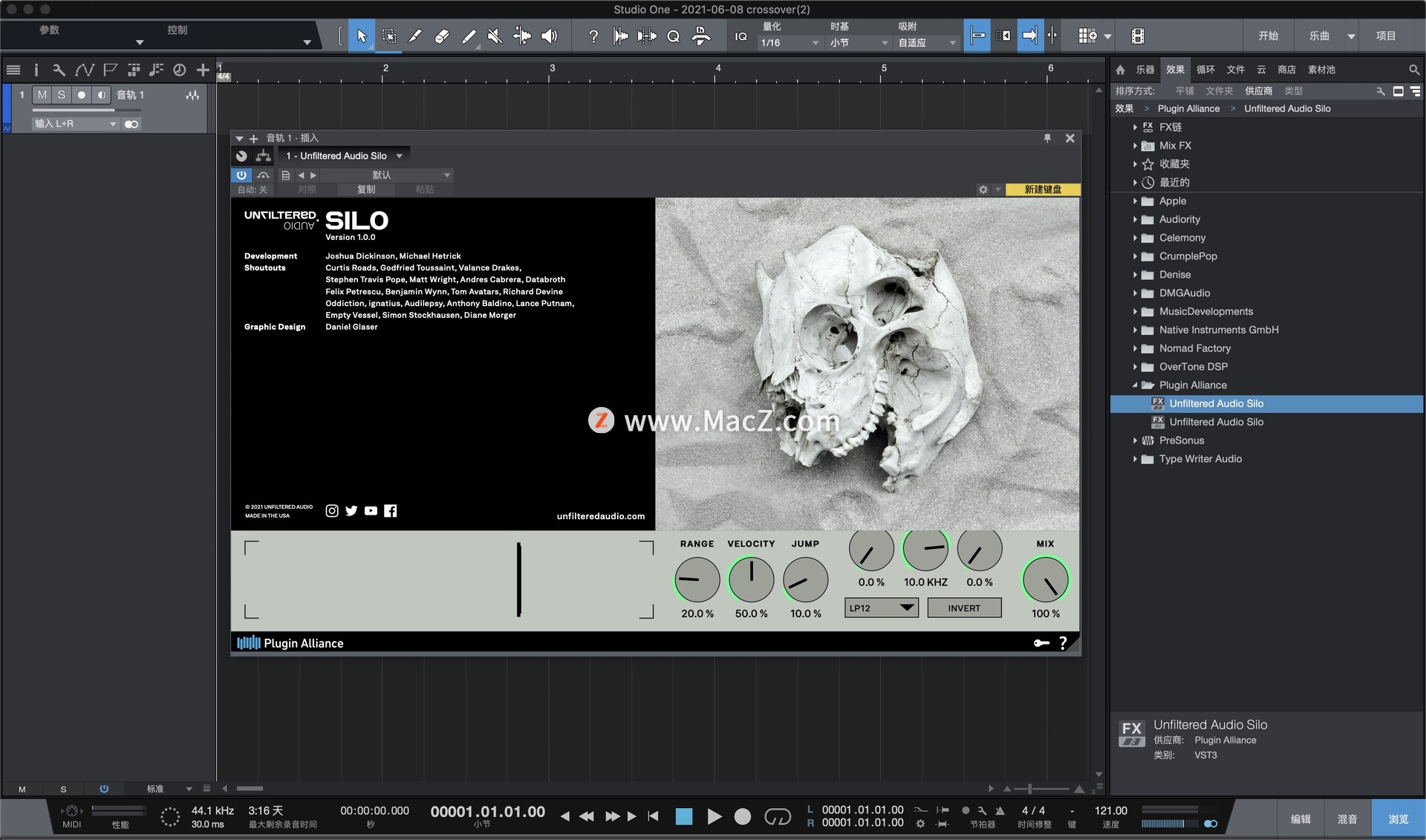Click the wrench track options icon
This screenshot has height=840, width=1426.
(x=59, y=70)
